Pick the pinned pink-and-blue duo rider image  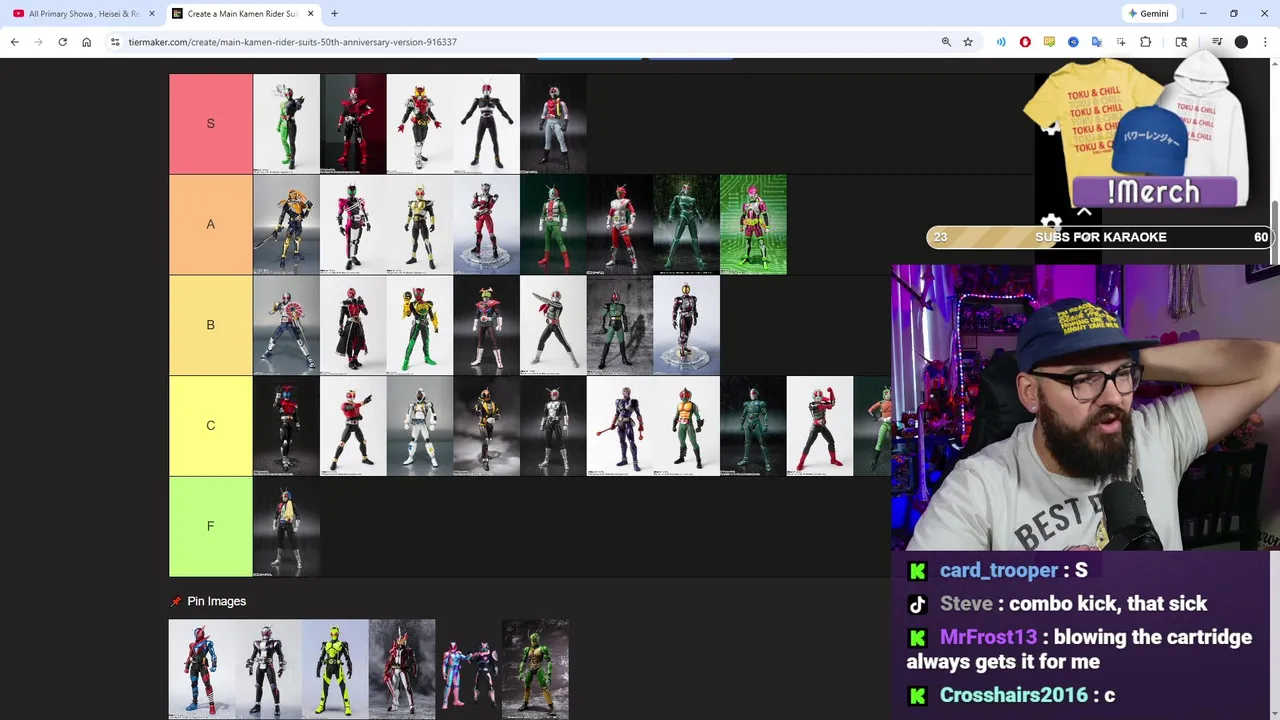pos(469,669)
